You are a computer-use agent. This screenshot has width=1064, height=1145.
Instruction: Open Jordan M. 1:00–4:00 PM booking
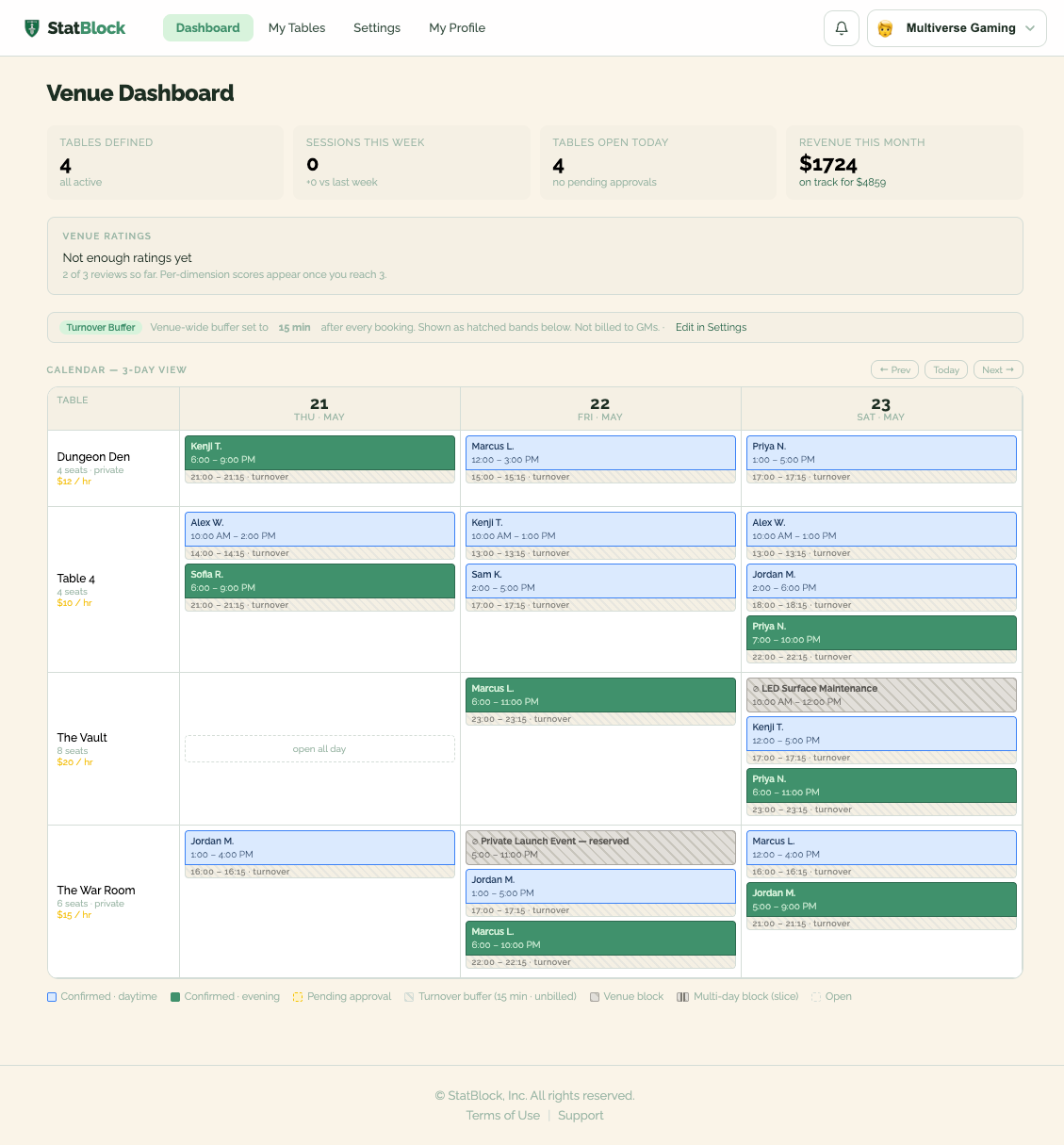(x=319, y=847)
